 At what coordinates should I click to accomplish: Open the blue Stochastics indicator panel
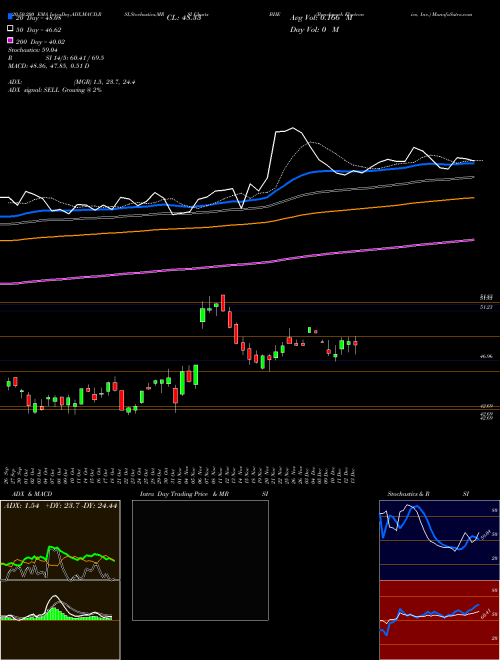439,540
